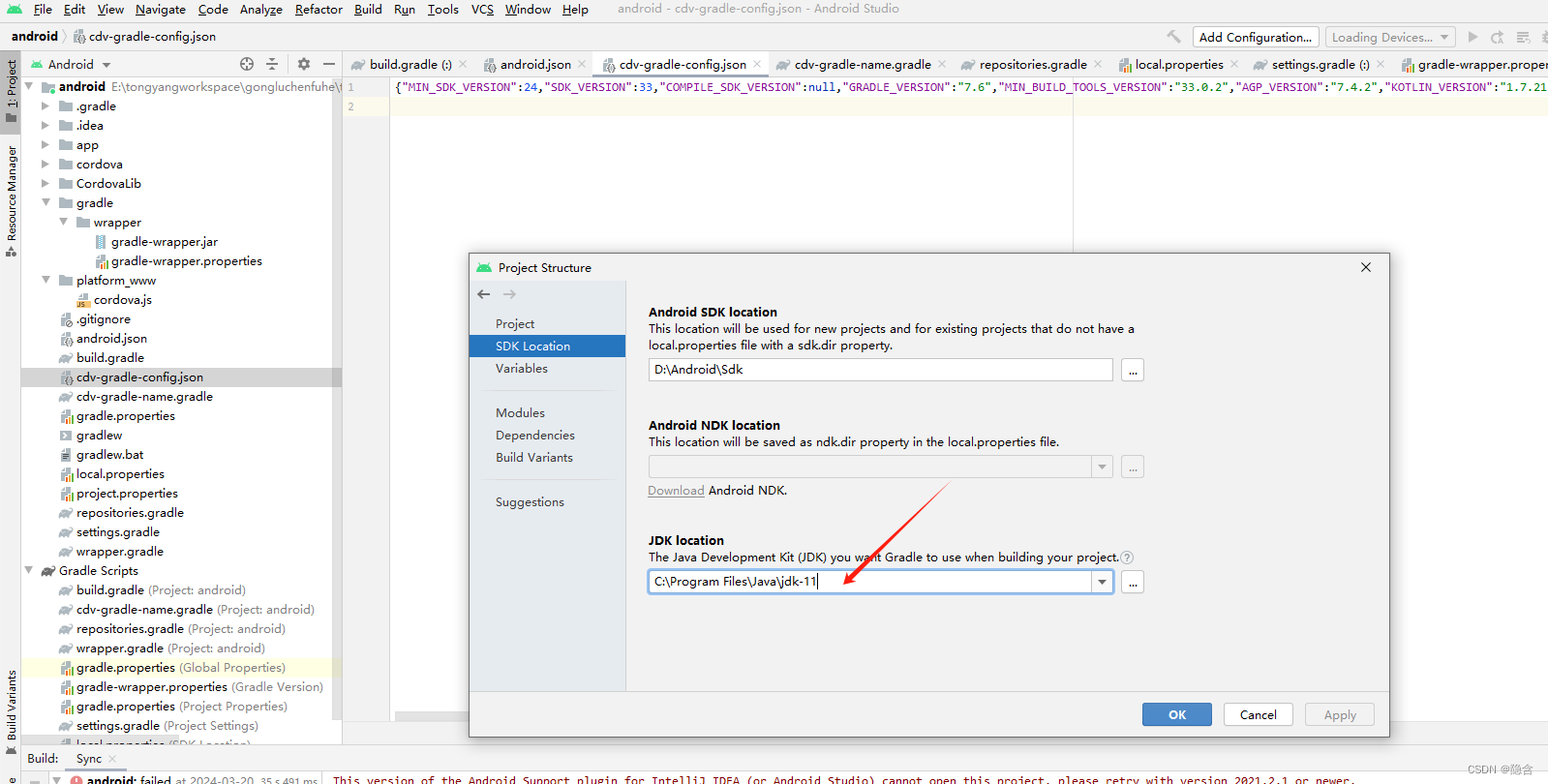Close the Sync build tab
The image size is (1548, 784).
[x=112, y=759]
